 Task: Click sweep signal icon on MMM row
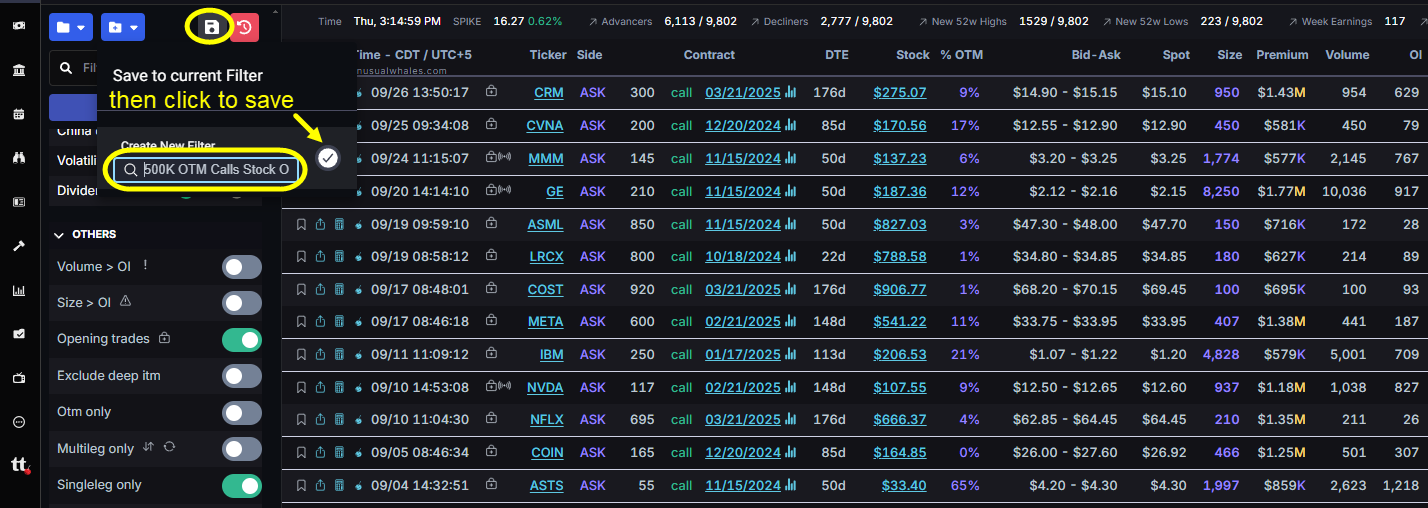click(x=505, y=158)
